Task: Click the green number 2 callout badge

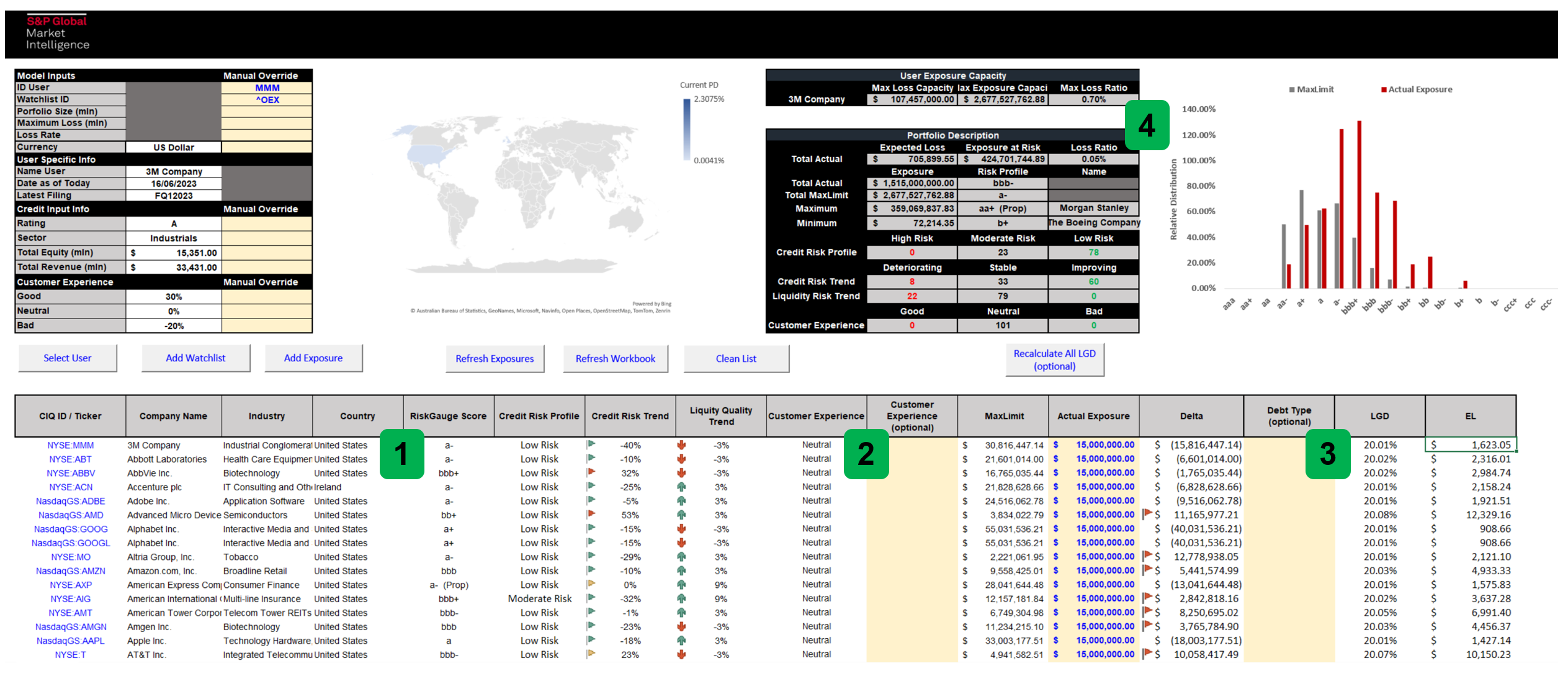Action: pyautogui.click(x=866, y=453)
